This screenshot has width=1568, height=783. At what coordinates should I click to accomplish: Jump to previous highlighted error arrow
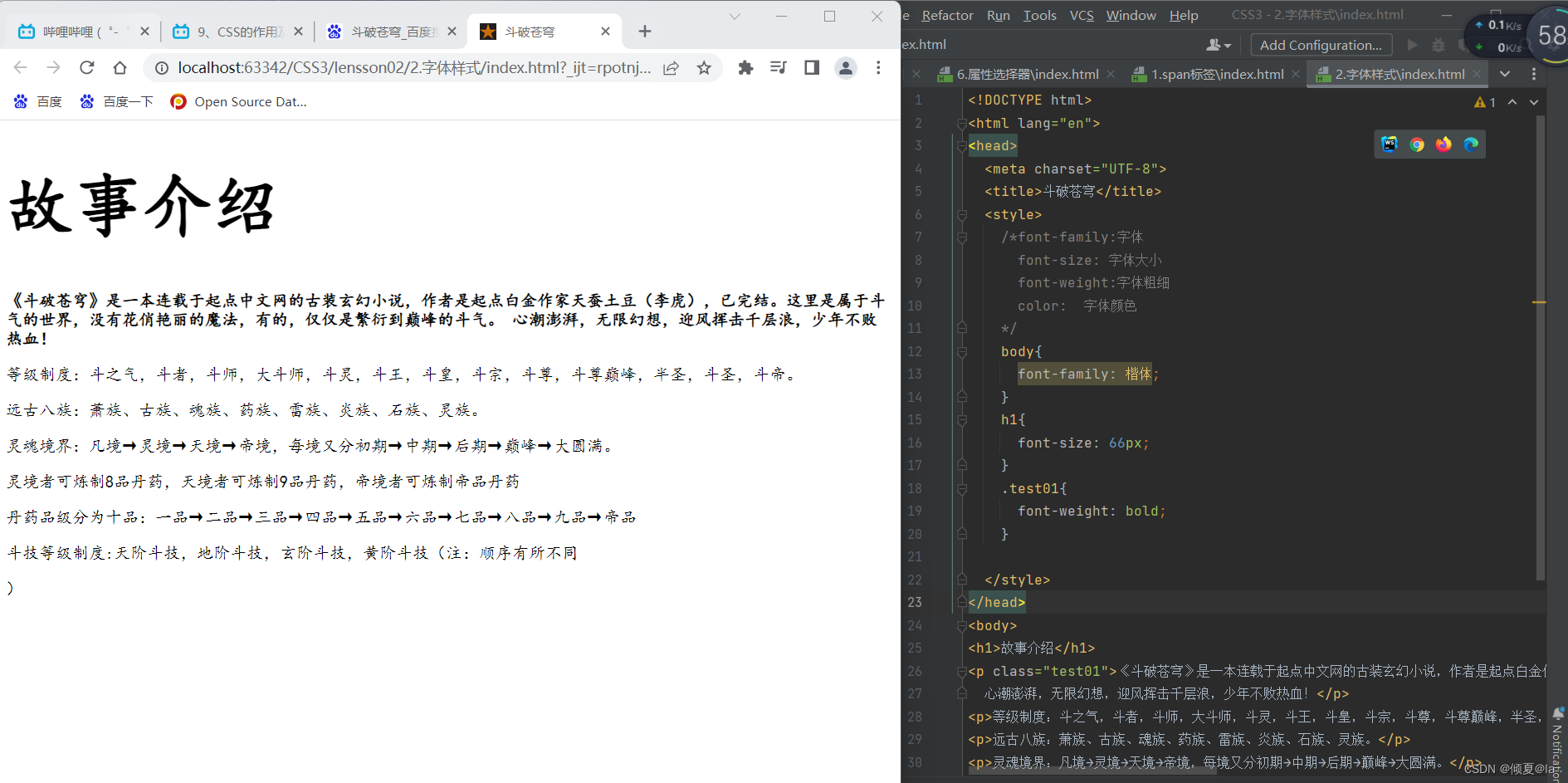point(1512,102)
